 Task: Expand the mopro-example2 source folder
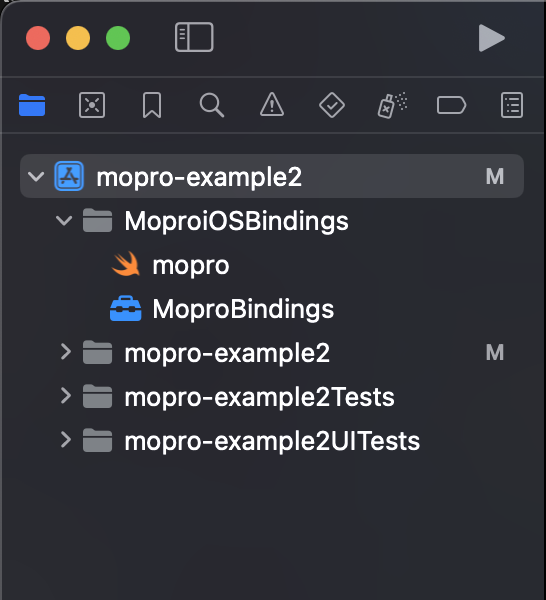click(x=66, y=352)
